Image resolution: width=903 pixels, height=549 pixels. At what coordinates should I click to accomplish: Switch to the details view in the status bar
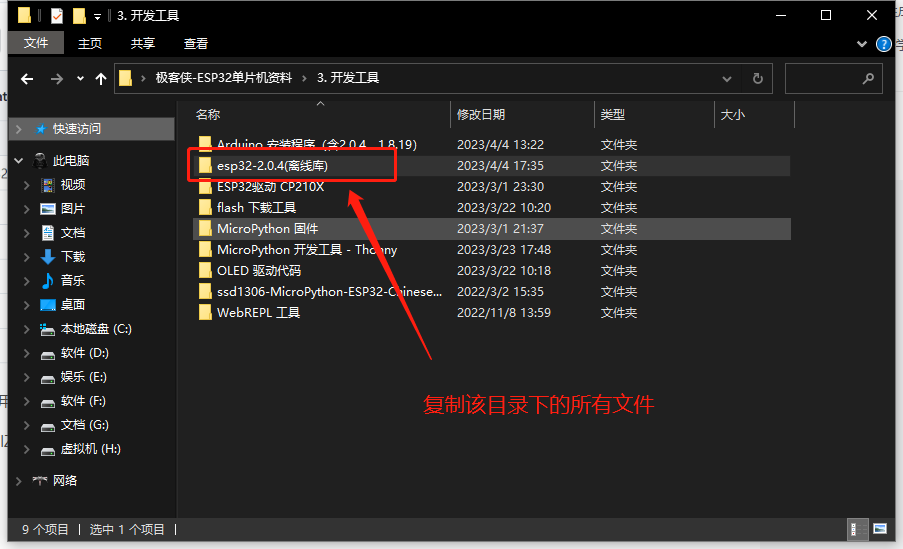coord(857,528)
